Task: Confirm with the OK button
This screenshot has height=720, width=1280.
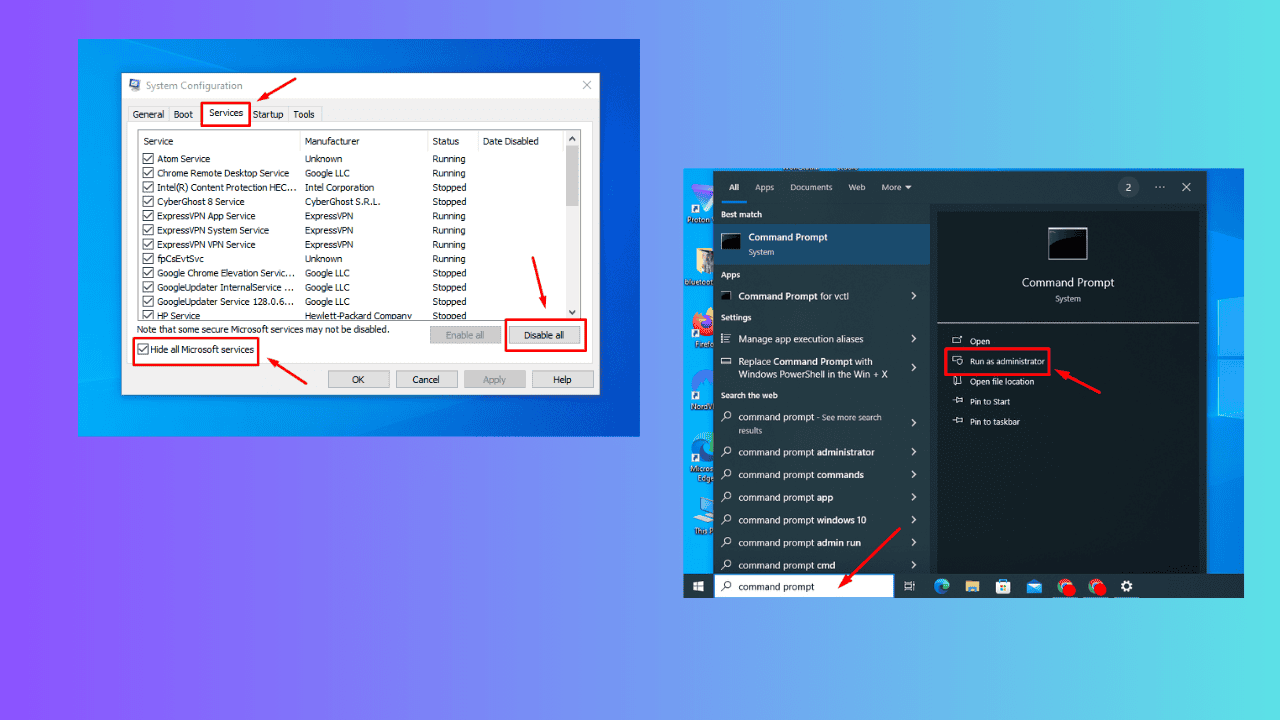Action: [x=358, y=379]
